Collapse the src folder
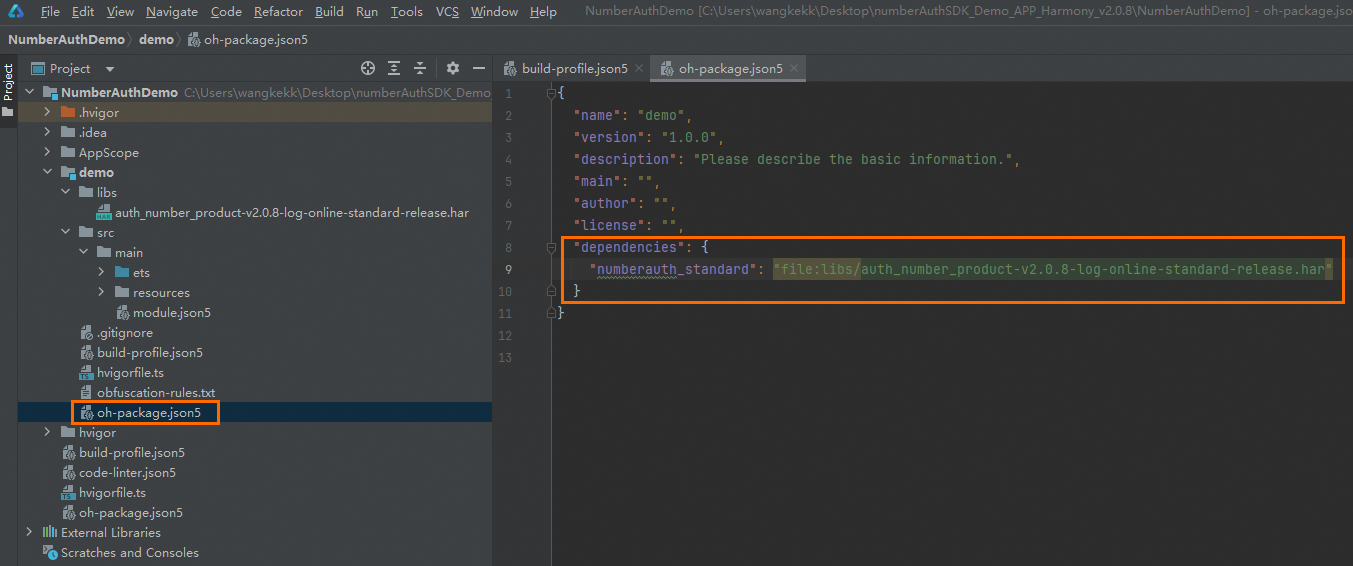This screenshot has height=566, width=1353. [65, 232]
